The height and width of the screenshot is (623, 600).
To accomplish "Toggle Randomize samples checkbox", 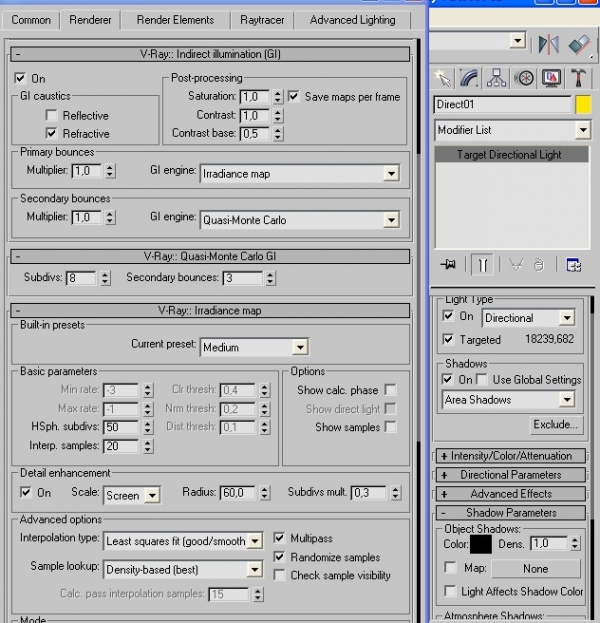I will point(279,557).
